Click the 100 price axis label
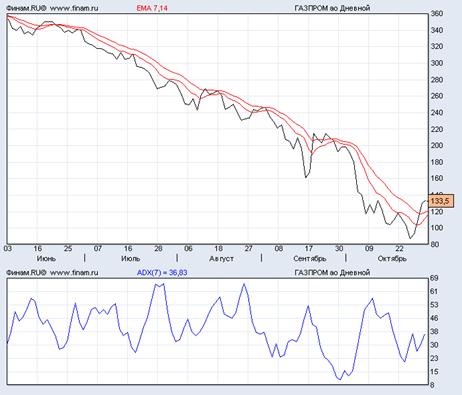Viewport: 462px width, 395px height. point(437,228)
